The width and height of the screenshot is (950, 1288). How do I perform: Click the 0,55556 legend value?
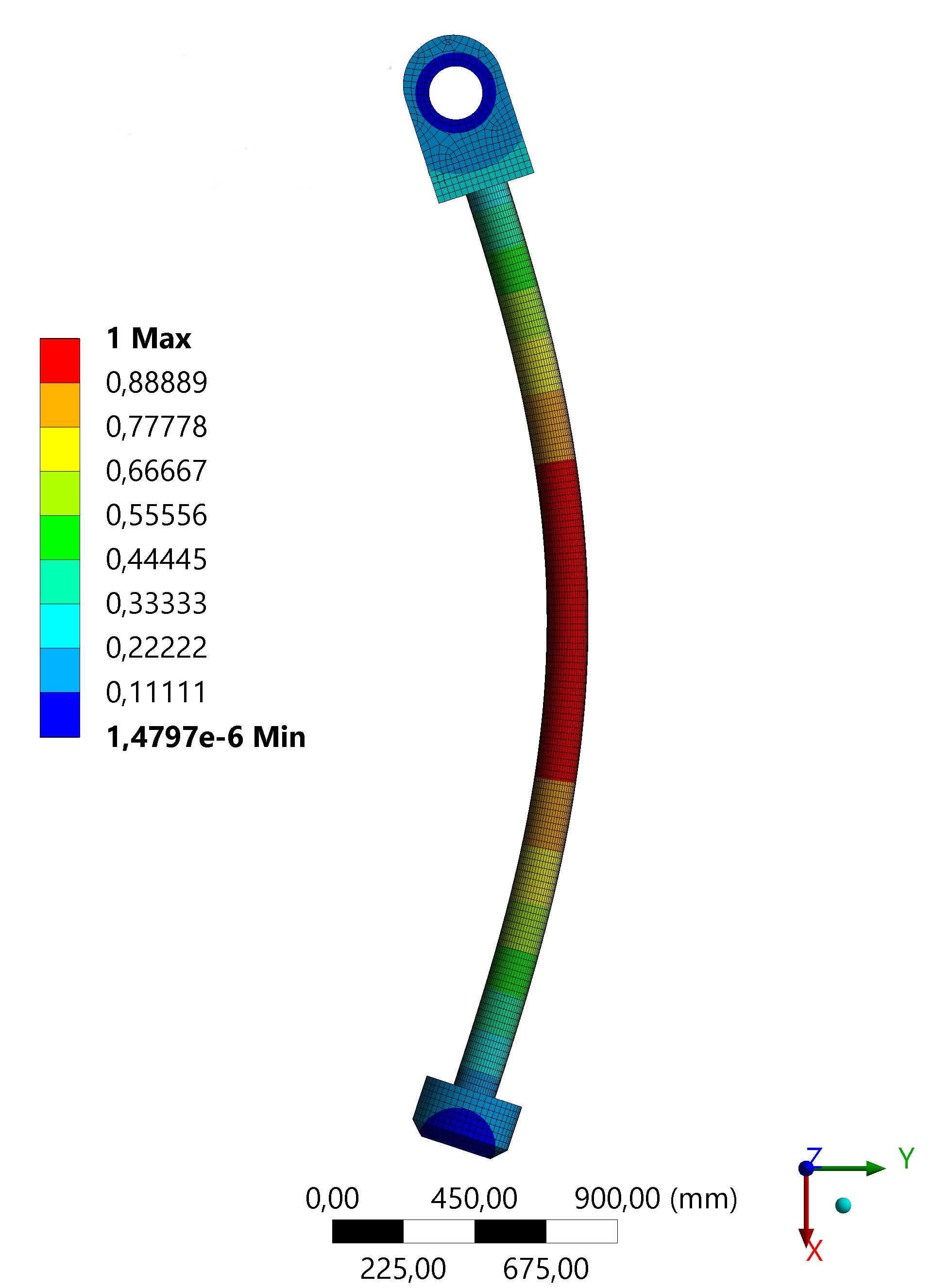coord(156,515)
